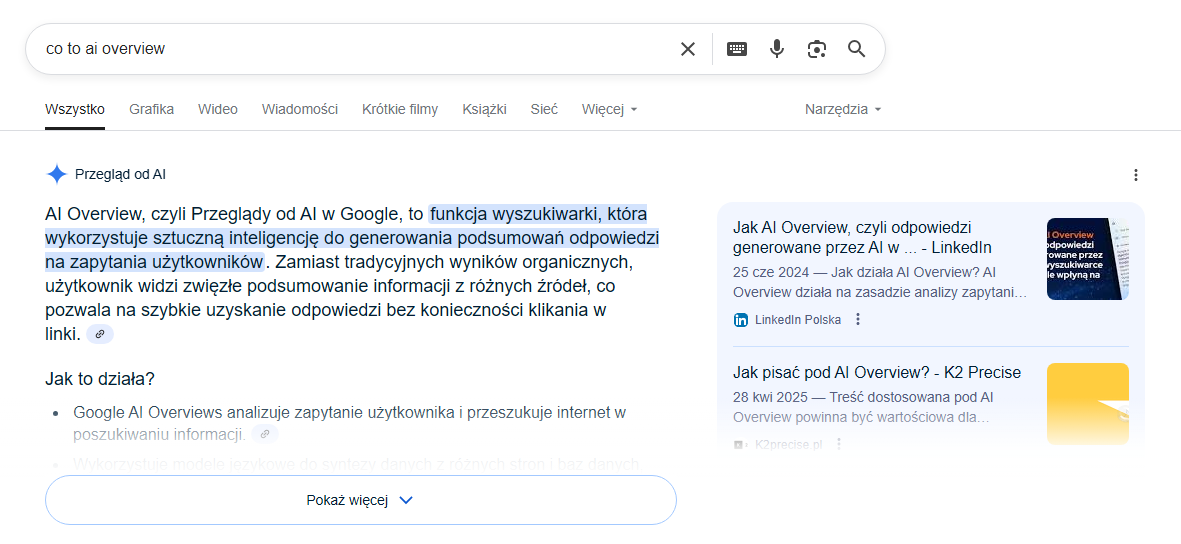The height and width of the screenshot is (544, 1181).
Task: Click source link chip after 'poszukiwaniu informacji.'
Action: (264, 433)
